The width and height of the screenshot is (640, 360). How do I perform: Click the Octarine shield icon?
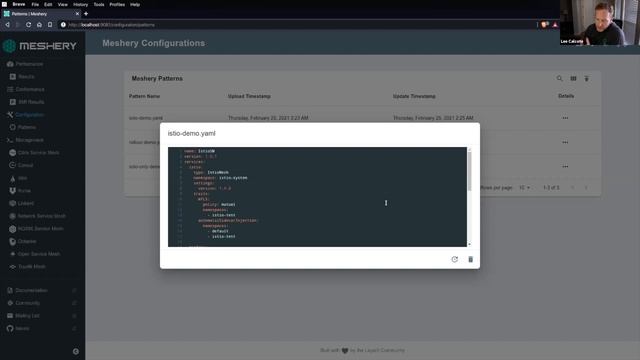pos(13,241)
